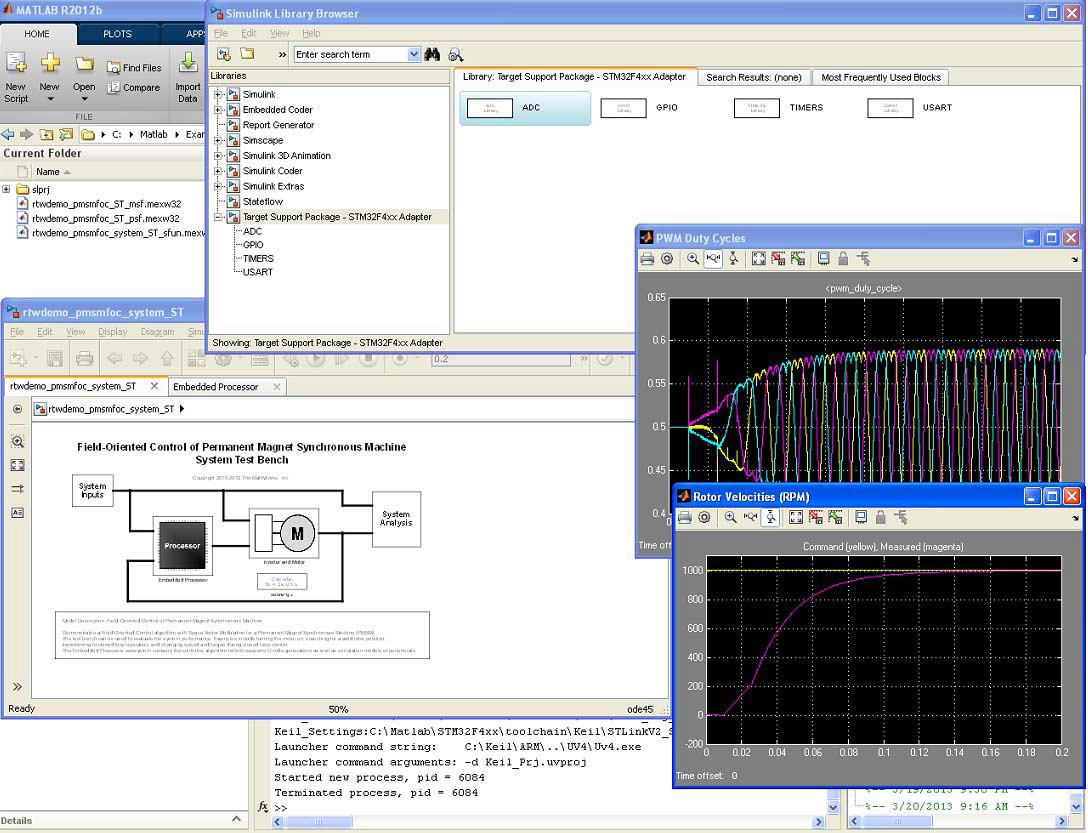This screenshot has height=833, width=1088.
Task: Toggle floating scope in PWM Duty Cycles toolbar
Action: (x=823, y=259)
